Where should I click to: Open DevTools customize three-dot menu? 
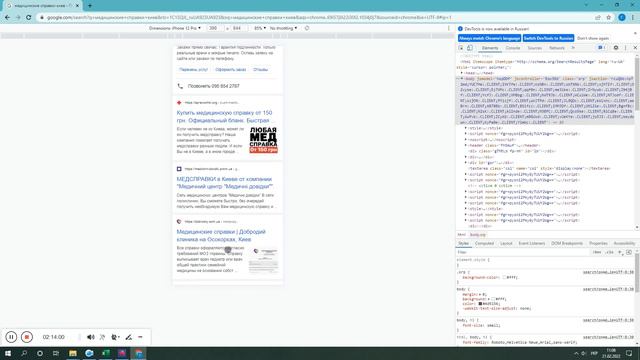tap(625, 48)
